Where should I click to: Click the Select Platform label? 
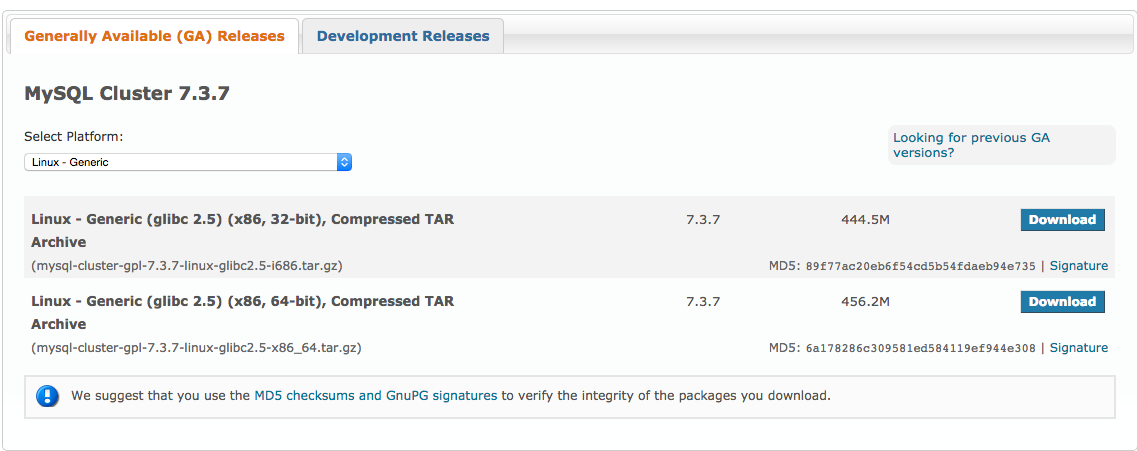pyautogui.click(x=74, y=136)
